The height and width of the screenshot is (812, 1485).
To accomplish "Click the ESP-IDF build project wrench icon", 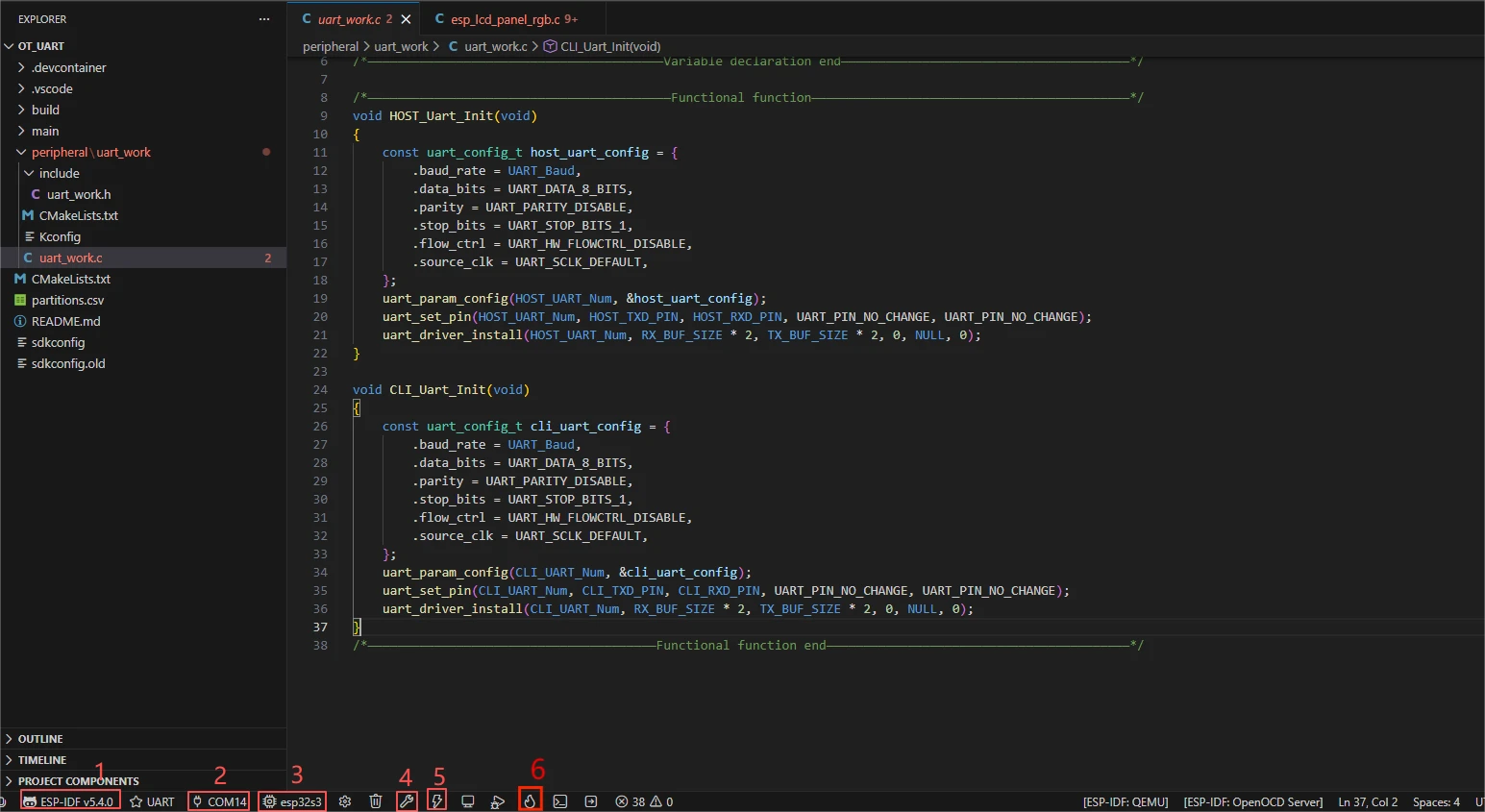I will point(407,801).
